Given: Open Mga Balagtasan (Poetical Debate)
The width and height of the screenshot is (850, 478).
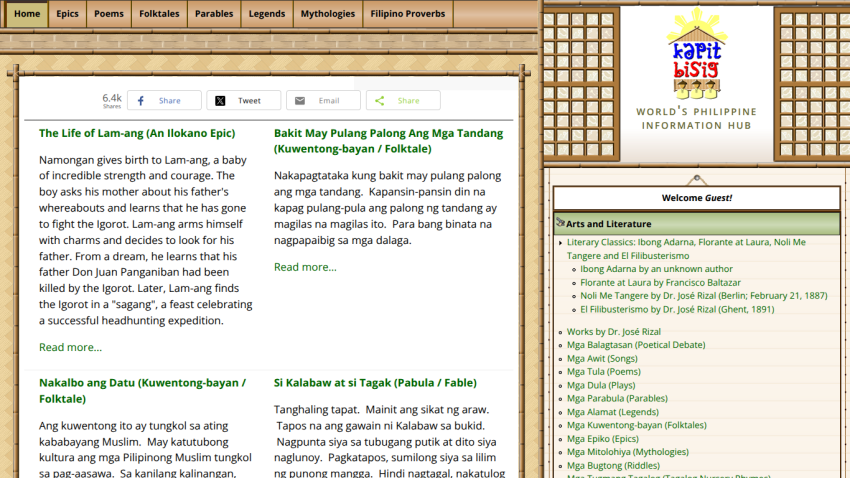Looking at the screenshot, I should tap(636, 345).
